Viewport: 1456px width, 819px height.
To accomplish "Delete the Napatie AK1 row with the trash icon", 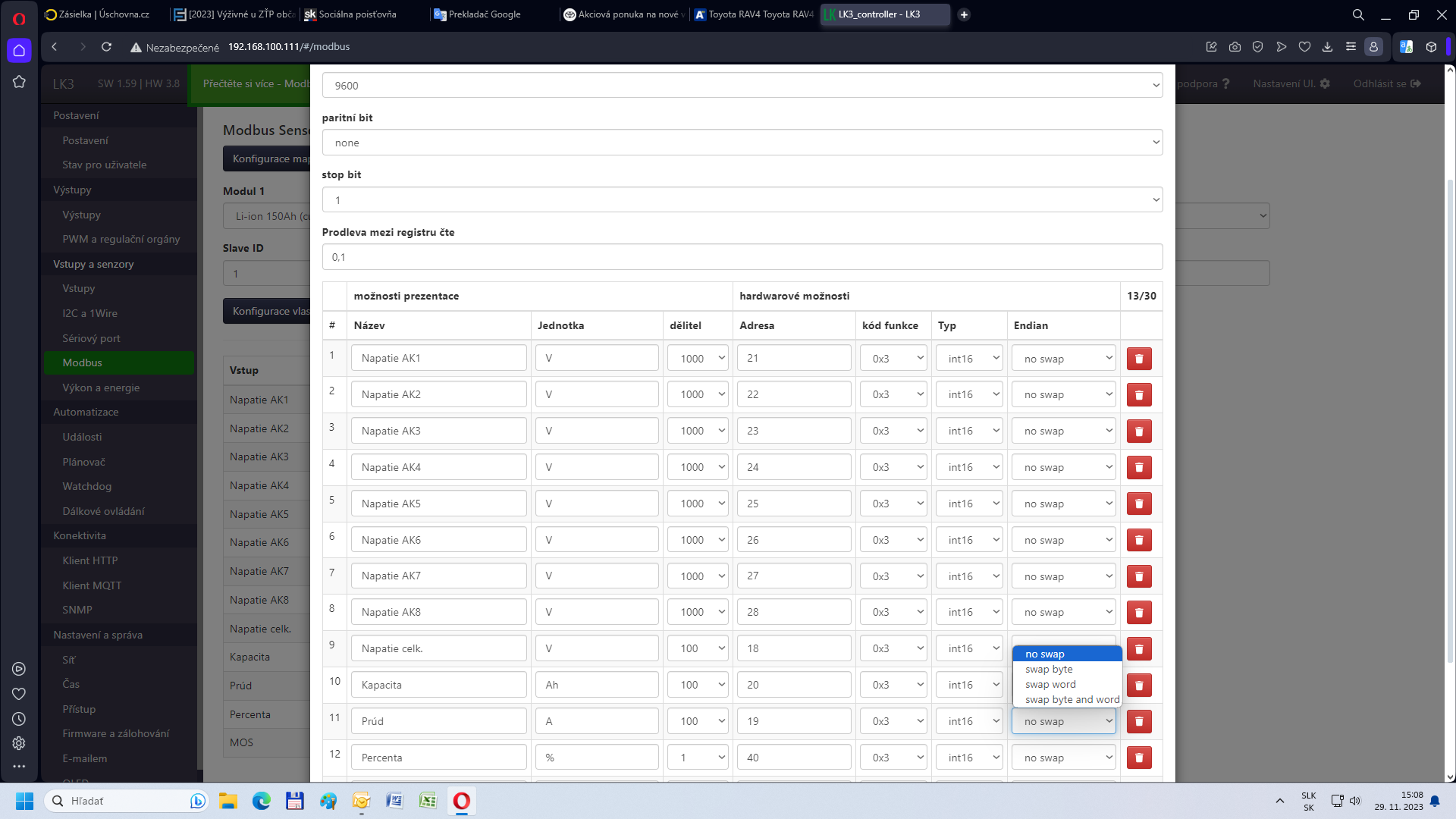I will (1138, 359).
